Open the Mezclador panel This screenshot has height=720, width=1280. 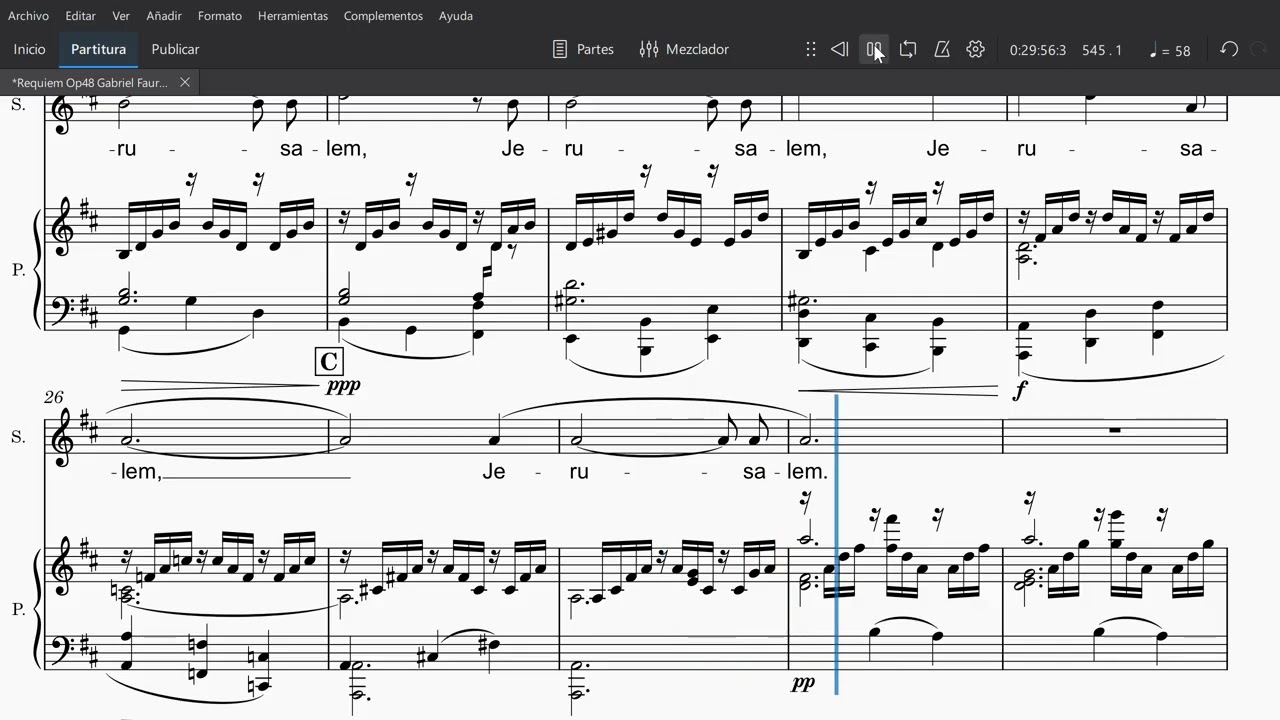click(684, 49)
